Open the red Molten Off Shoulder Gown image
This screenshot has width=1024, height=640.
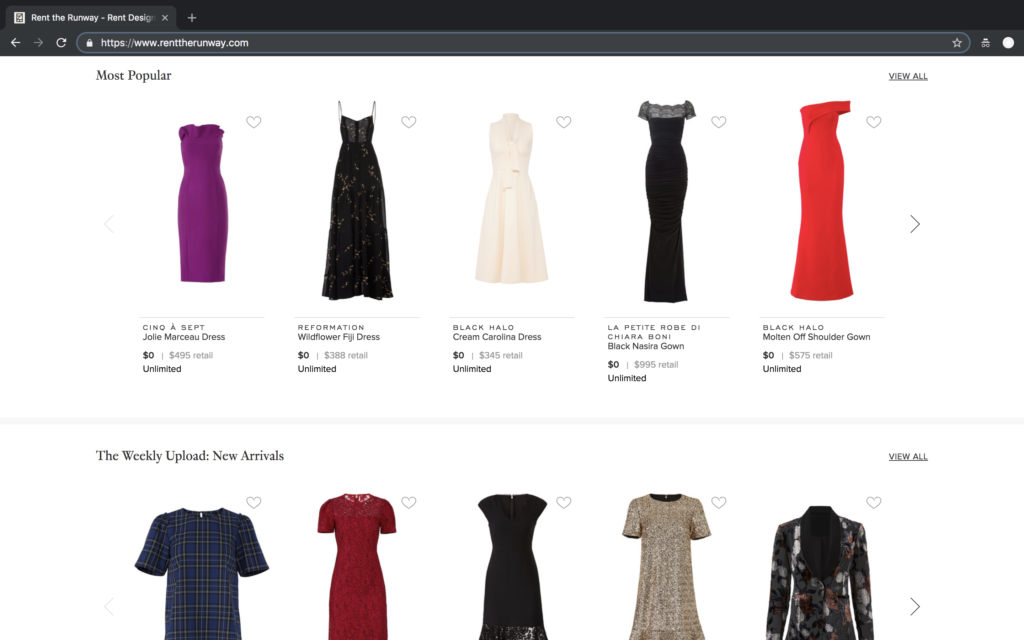tap(822, 200)
